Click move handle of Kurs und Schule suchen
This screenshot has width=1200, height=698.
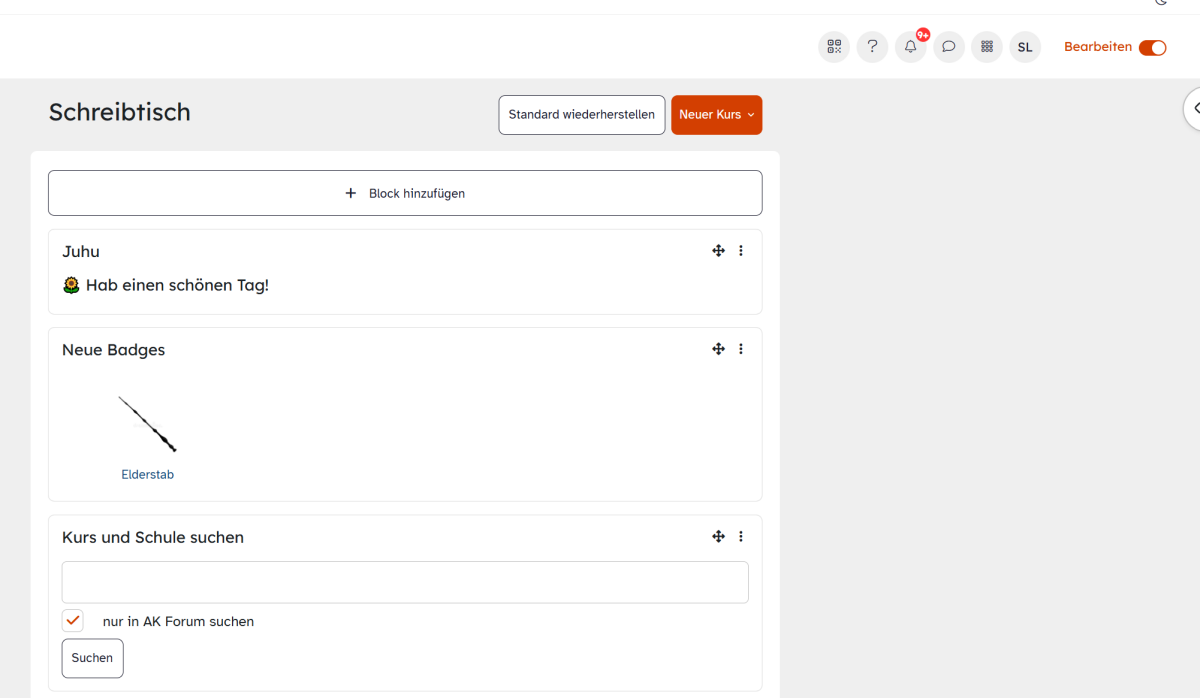[x=718, y=537]
